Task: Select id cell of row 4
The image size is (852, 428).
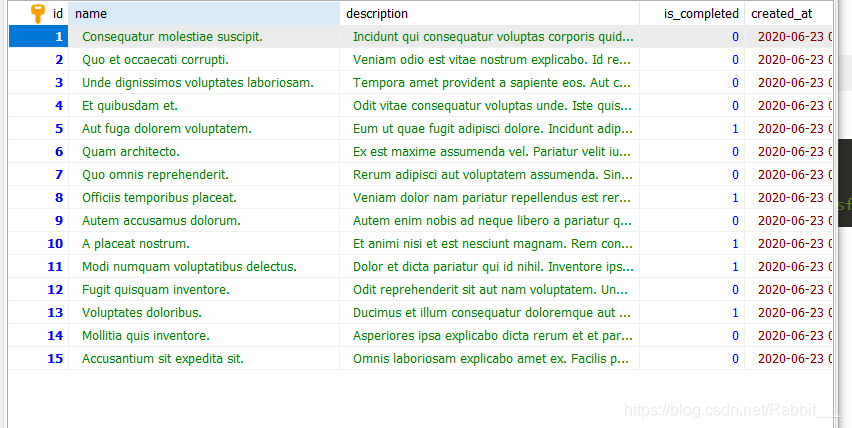Action: [39, 105]
